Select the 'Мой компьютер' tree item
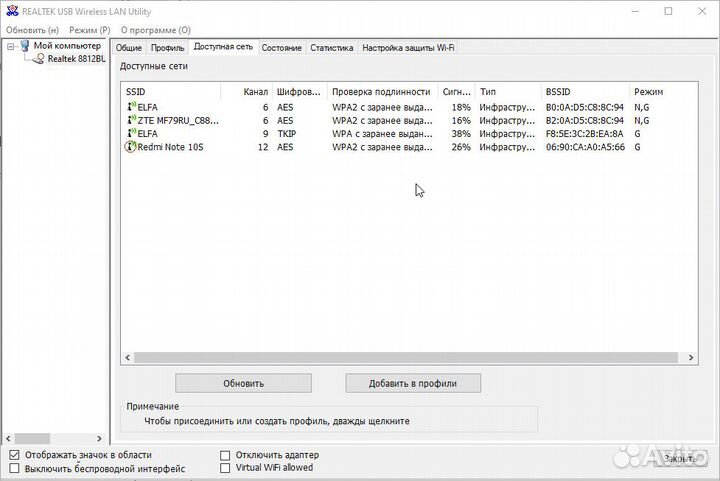Image resolution: width=720 pixels, height=481 pixels. pyautogui.click(x=67, y=45)
